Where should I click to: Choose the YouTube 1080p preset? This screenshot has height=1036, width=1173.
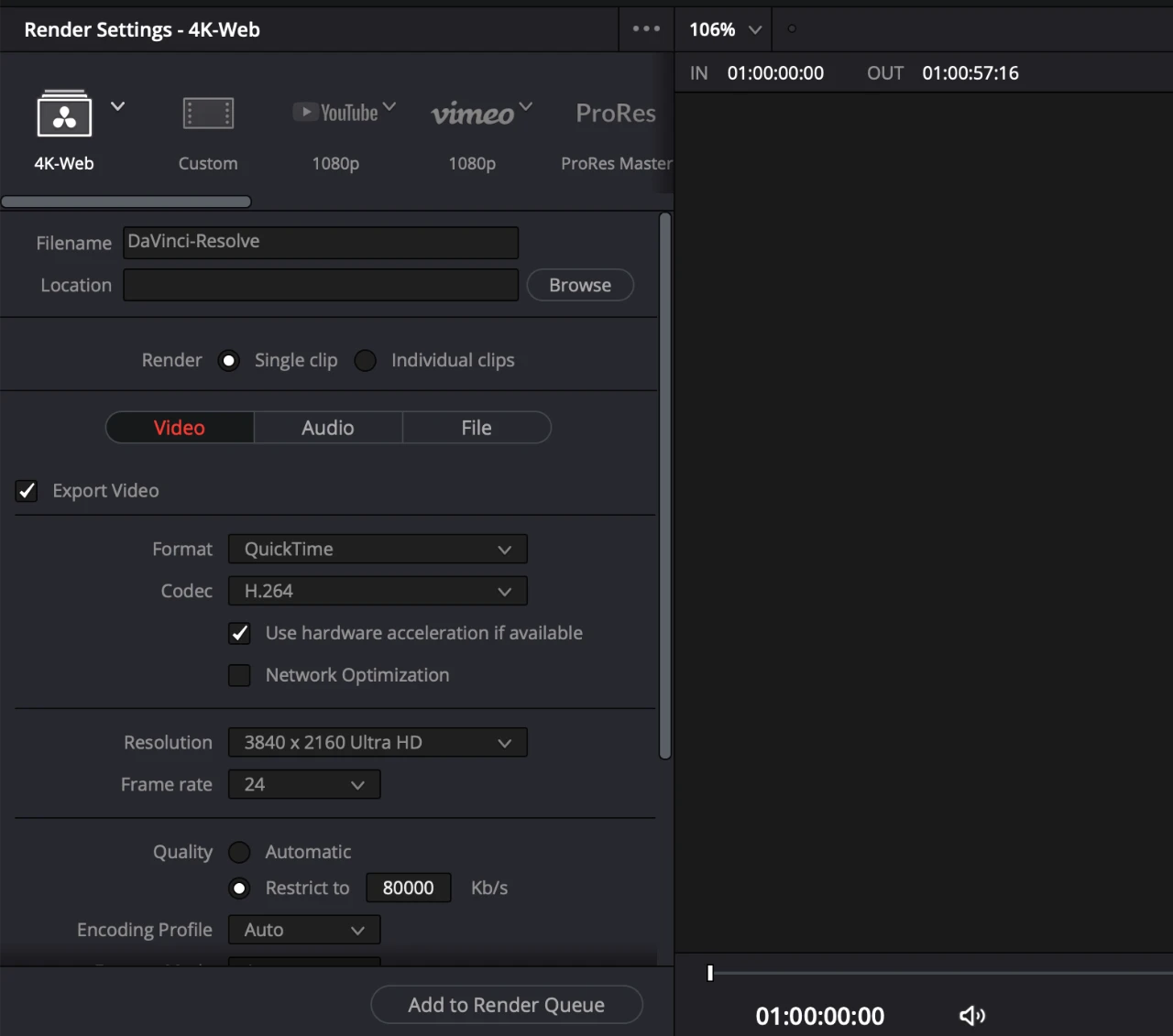[336, 113]
